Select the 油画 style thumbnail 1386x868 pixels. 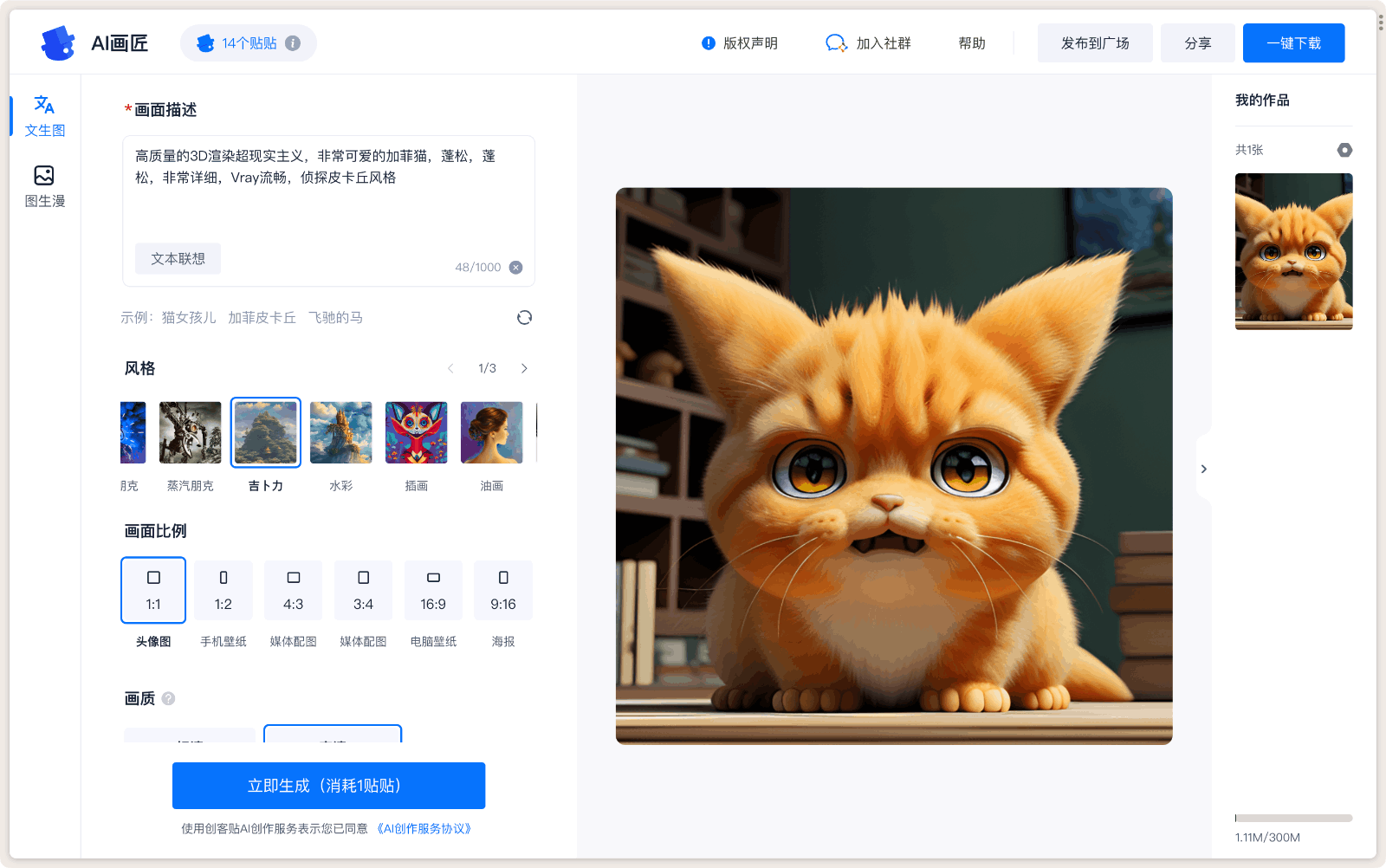coord(492,433)
